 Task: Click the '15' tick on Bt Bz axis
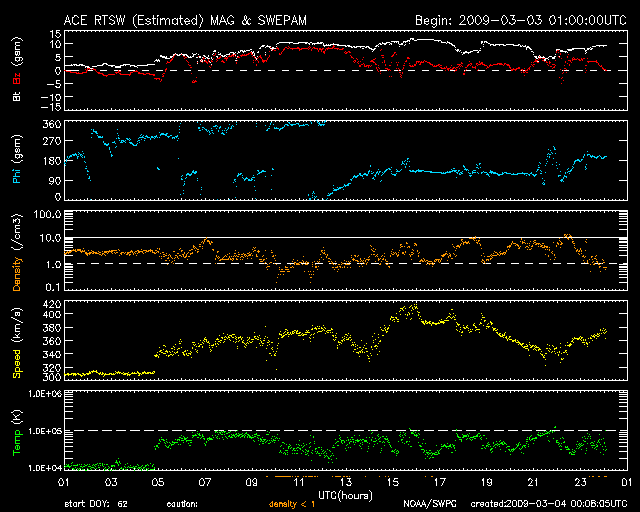pos(56,33)
